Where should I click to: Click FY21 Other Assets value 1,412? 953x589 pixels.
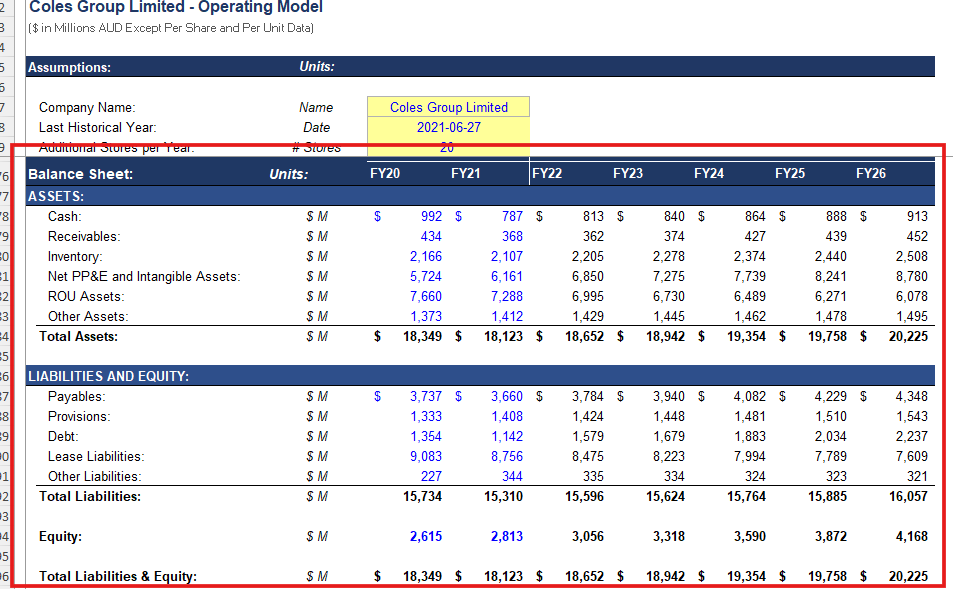pyautogui.click(x=507, y=317)
